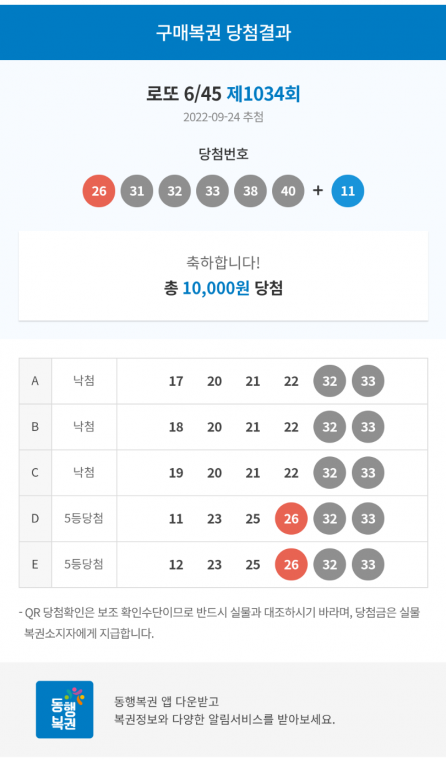The height and width of the screenshot is (759, 446).
Task: Click the 2022-09-24 추첨 date text
Action: 223,117
